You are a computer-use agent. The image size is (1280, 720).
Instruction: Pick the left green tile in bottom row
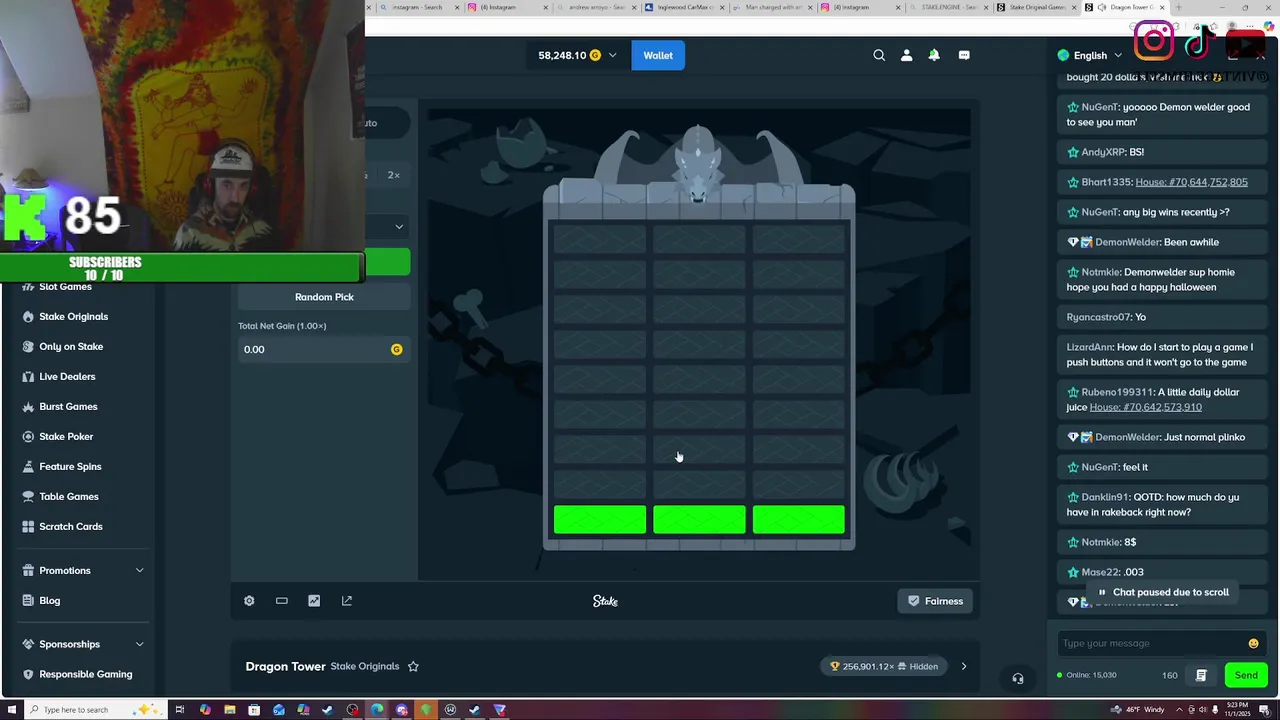[600, 520]
